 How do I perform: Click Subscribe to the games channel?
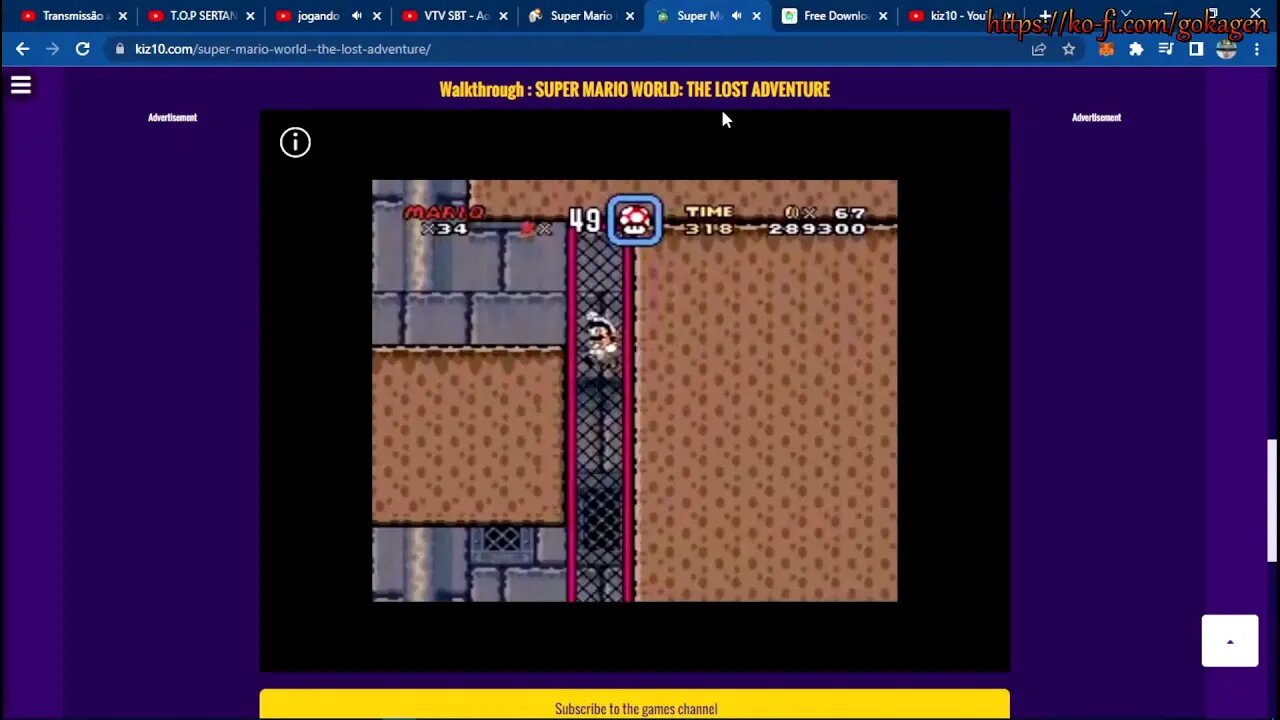[x=635, y=705]
